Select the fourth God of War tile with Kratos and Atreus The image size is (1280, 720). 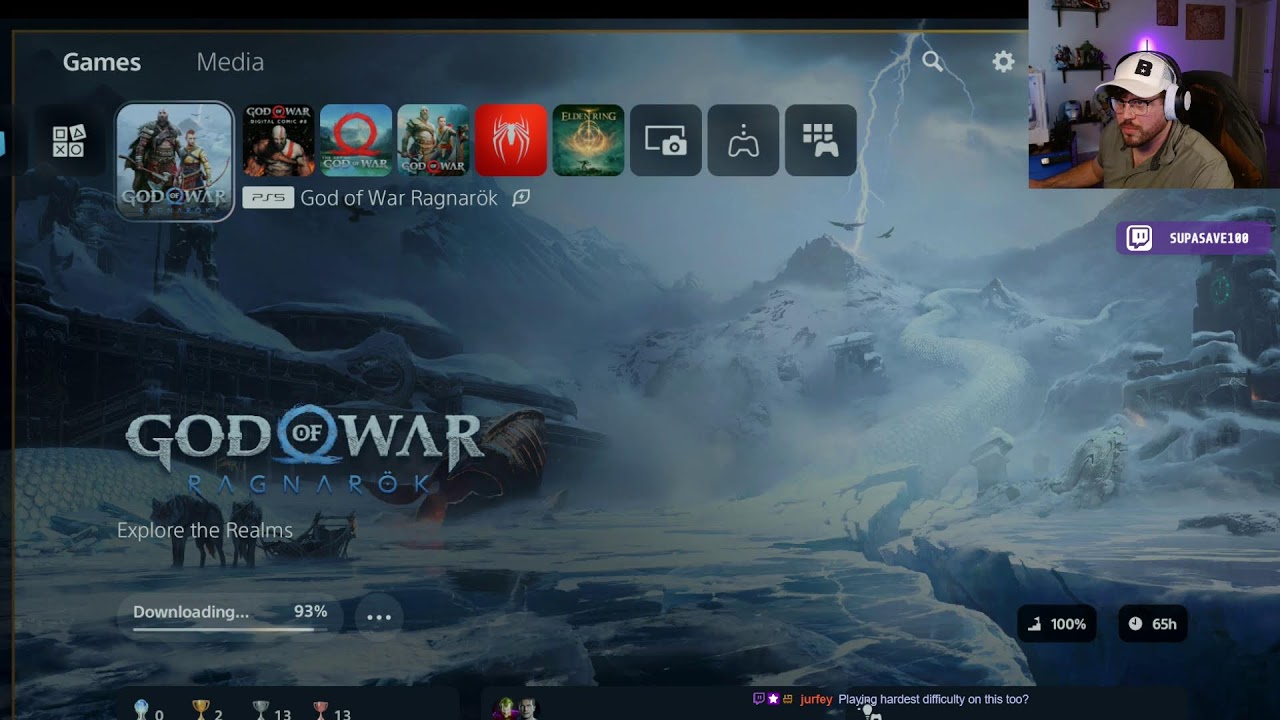(433, 140)
